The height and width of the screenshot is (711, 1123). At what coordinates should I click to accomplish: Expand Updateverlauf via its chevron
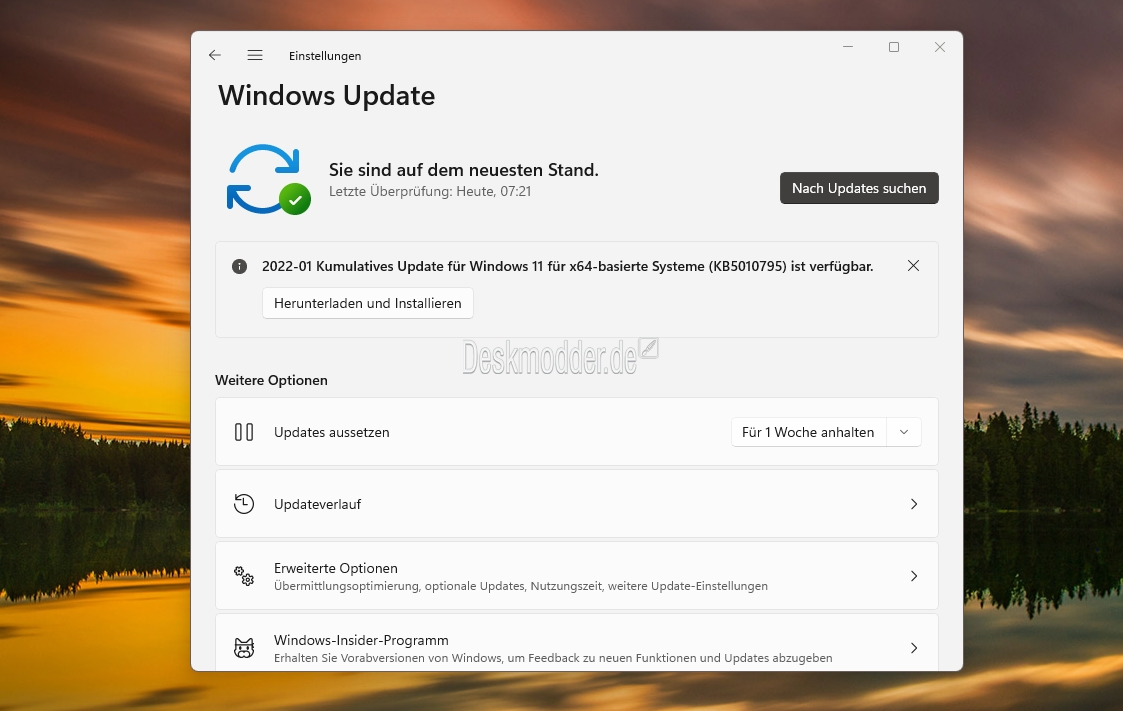[x=913, y=504]
